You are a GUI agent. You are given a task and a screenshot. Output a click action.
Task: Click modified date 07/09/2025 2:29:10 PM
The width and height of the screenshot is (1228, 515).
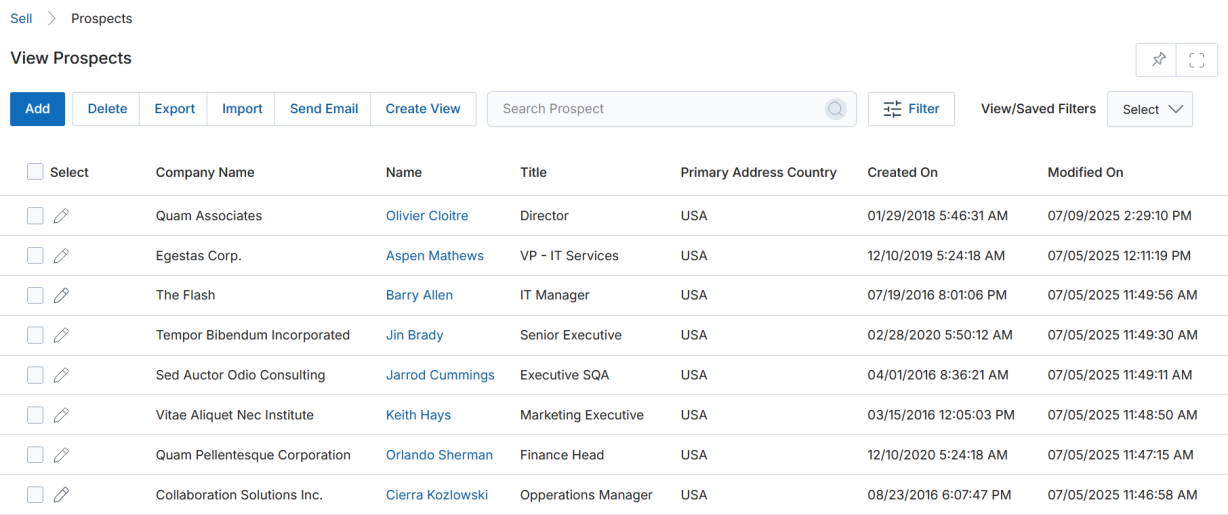(1120, 216)
